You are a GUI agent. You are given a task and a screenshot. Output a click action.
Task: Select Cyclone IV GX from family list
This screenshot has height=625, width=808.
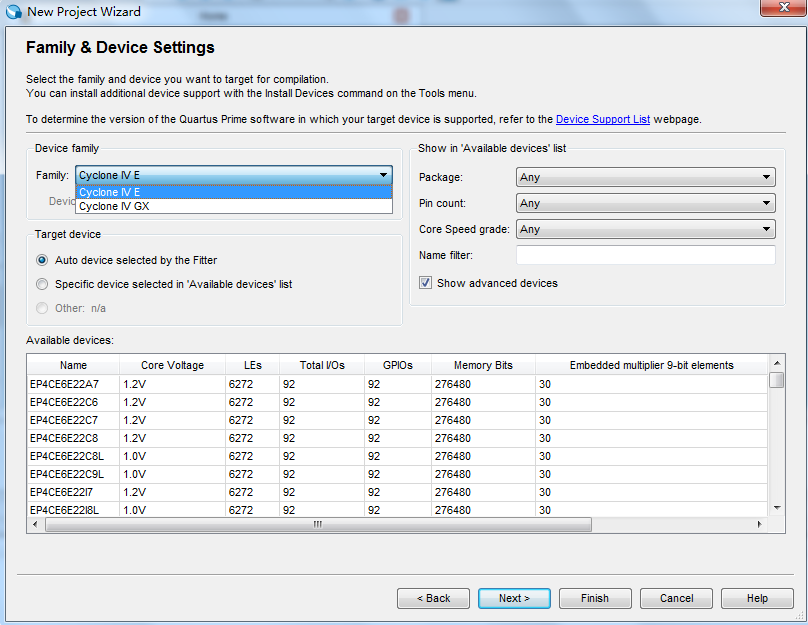click(233, 206)
